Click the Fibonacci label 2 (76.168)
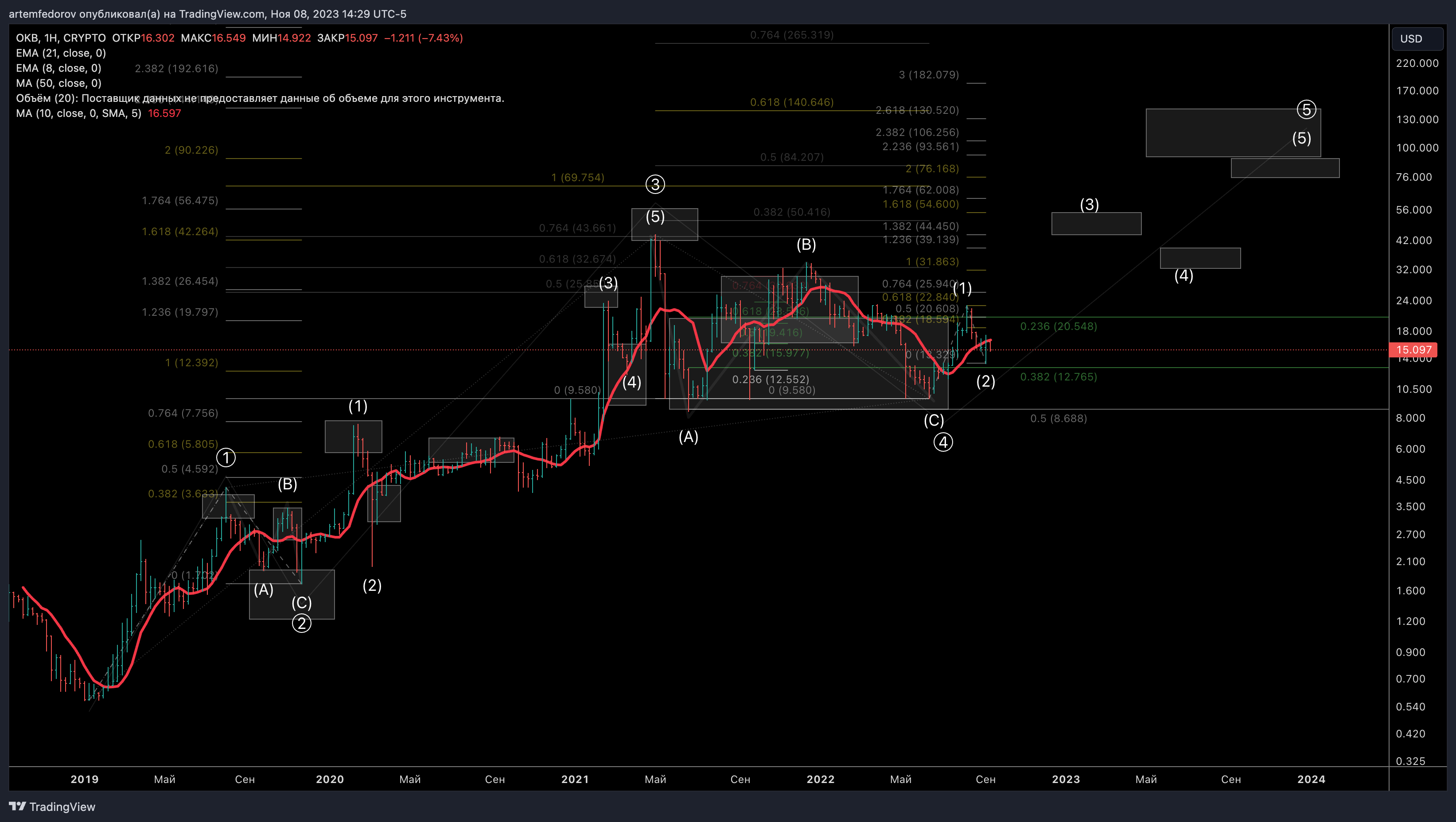The height and width of the screenshot is (822, 1456). (x=932, y=168)
